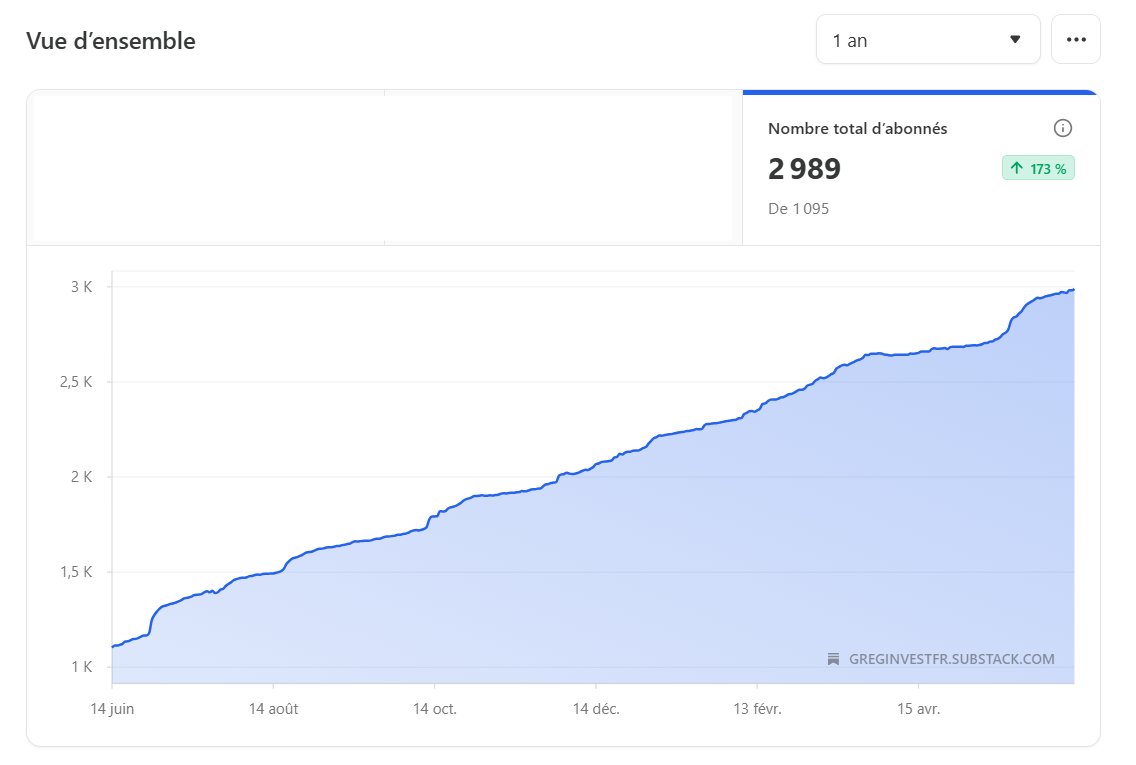
Task: Open the three-dot more options menu
Action: click(1076, 40)
